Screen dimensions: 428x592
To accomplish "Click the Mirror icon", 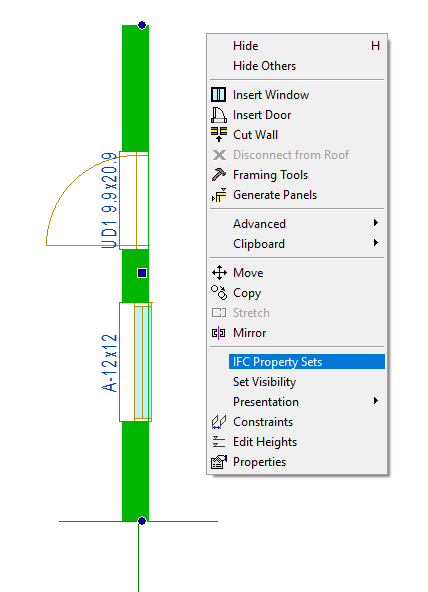I will click(219, 333).
